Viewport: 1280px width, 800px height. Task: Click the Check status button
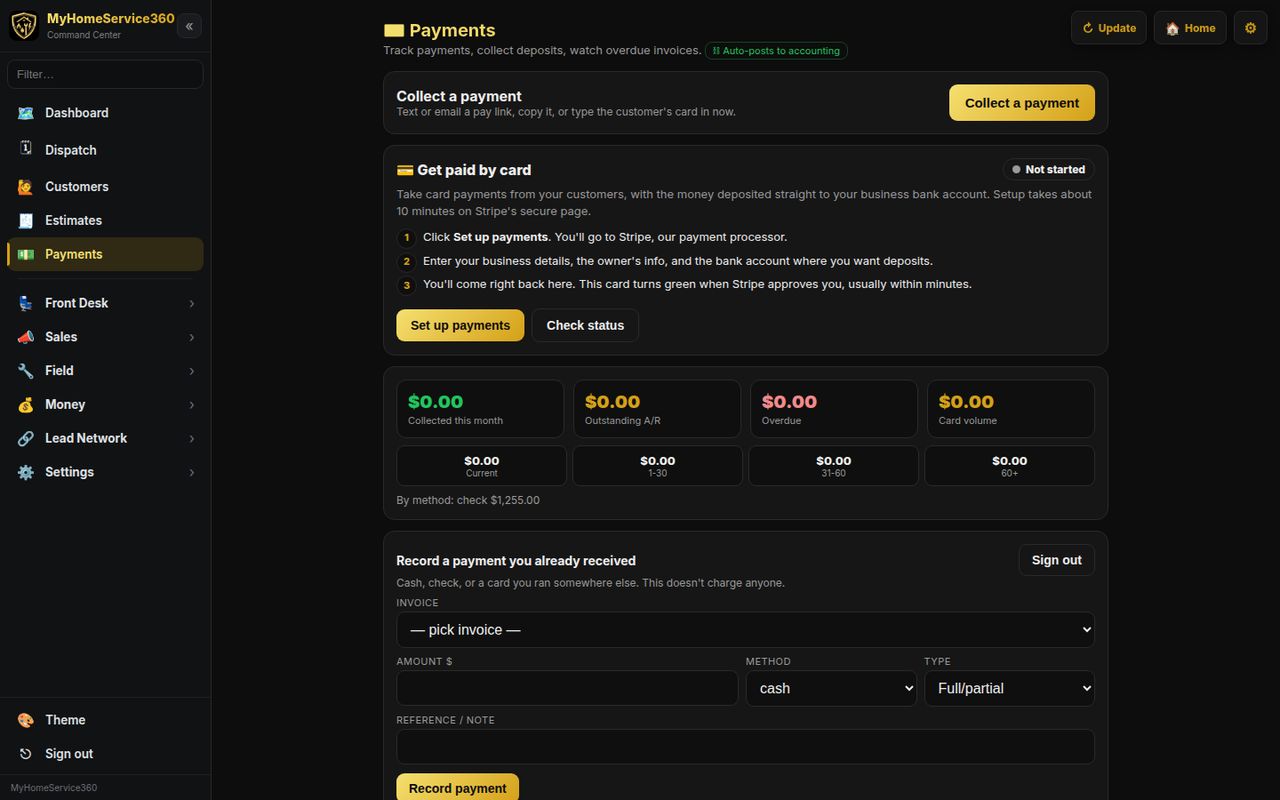585,325
